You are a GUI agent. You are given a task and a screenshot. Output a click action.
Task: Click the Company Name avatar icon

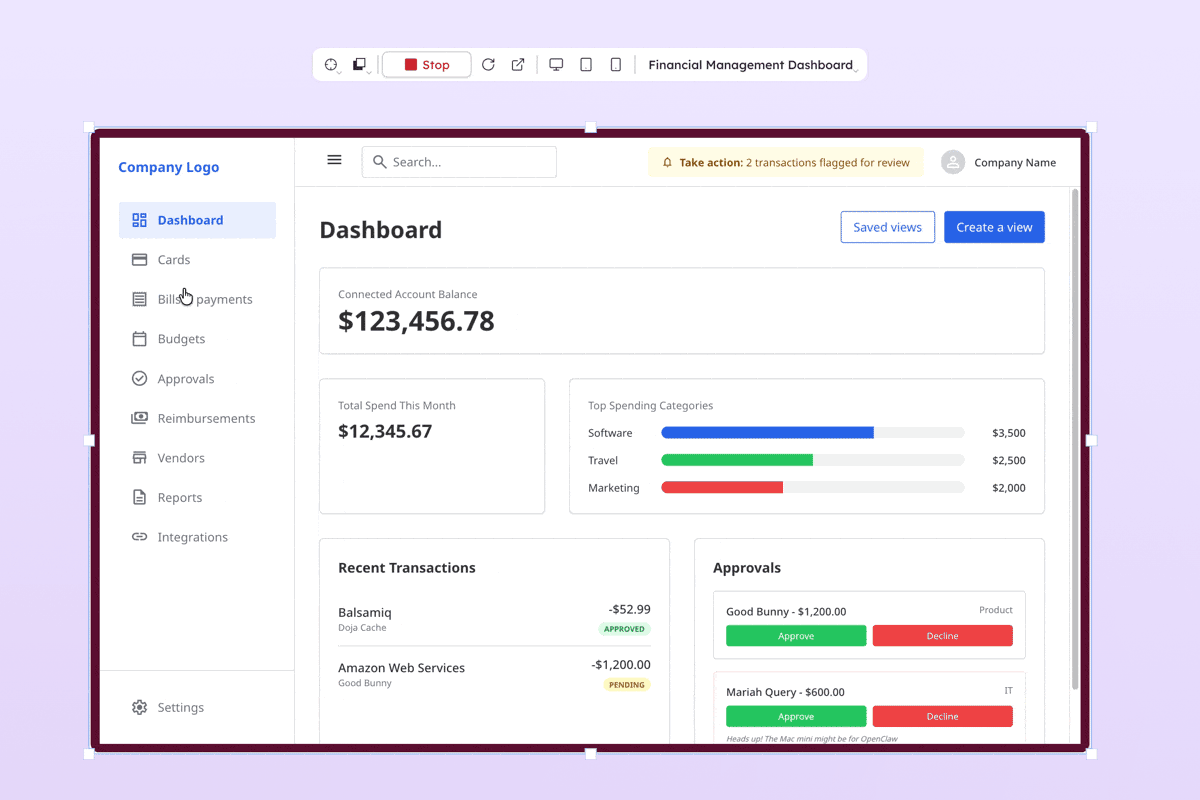point(953,162)
